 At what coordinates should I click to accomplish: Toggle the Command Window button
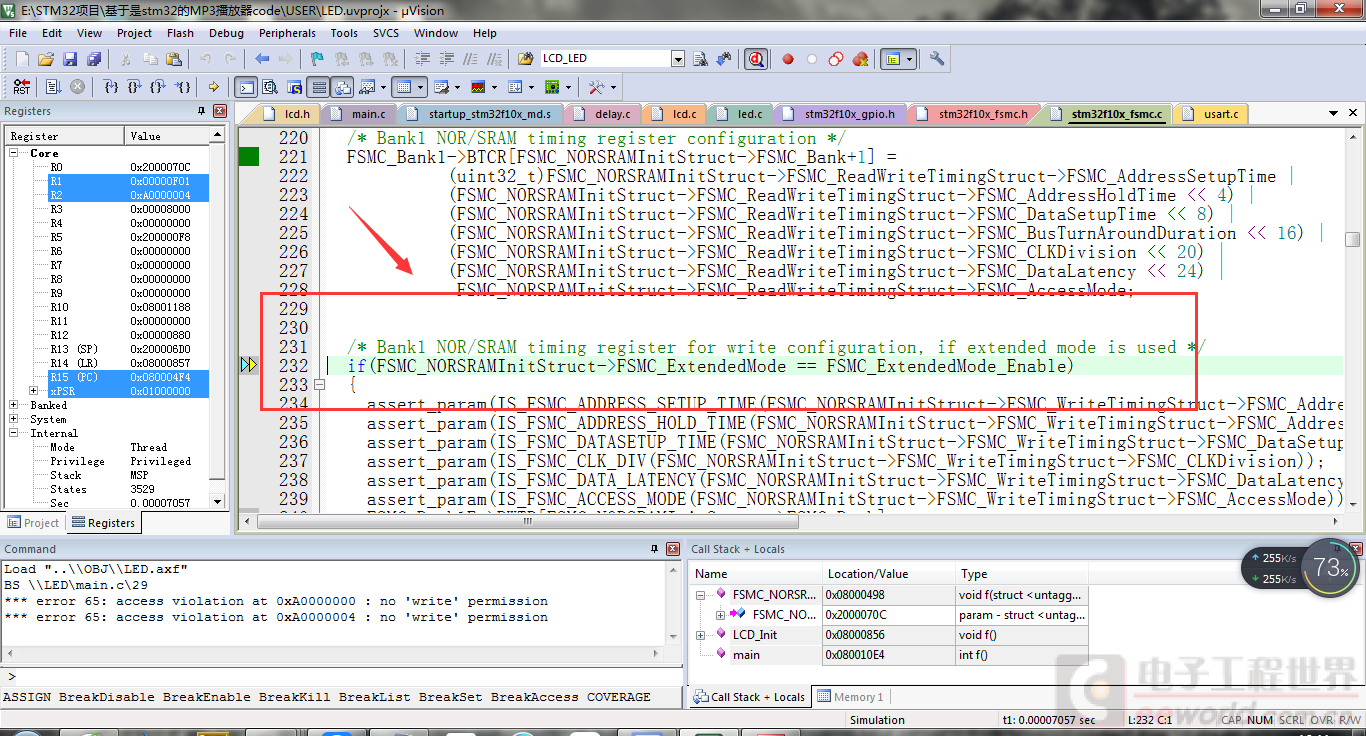pyautogui.click(x=245, y=87)
